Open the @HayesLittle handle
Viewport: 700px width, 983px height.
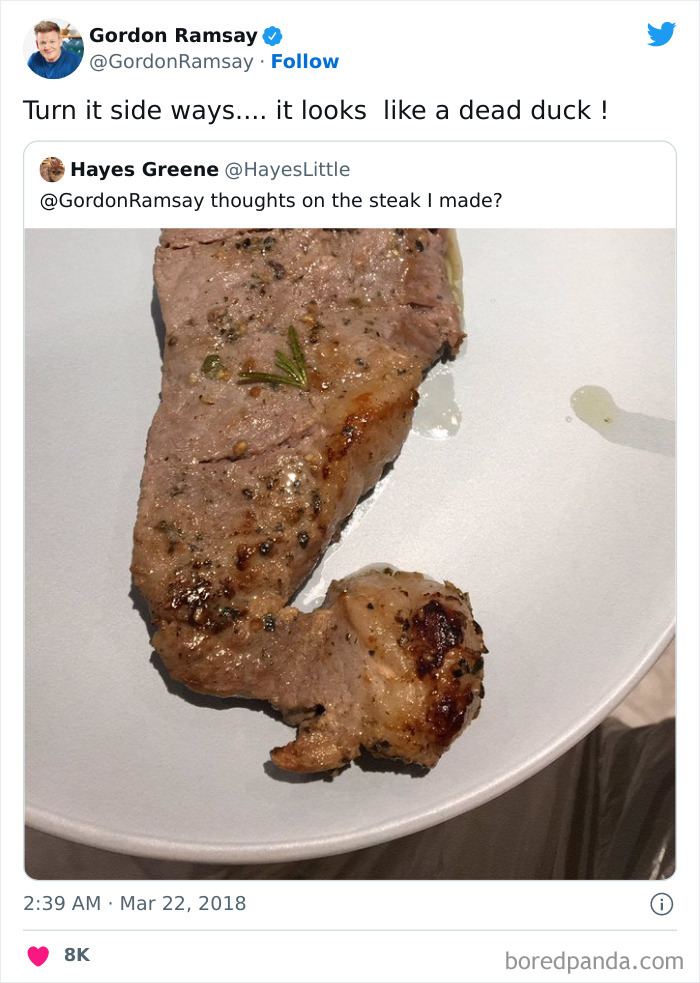click(x=288, y=169)
